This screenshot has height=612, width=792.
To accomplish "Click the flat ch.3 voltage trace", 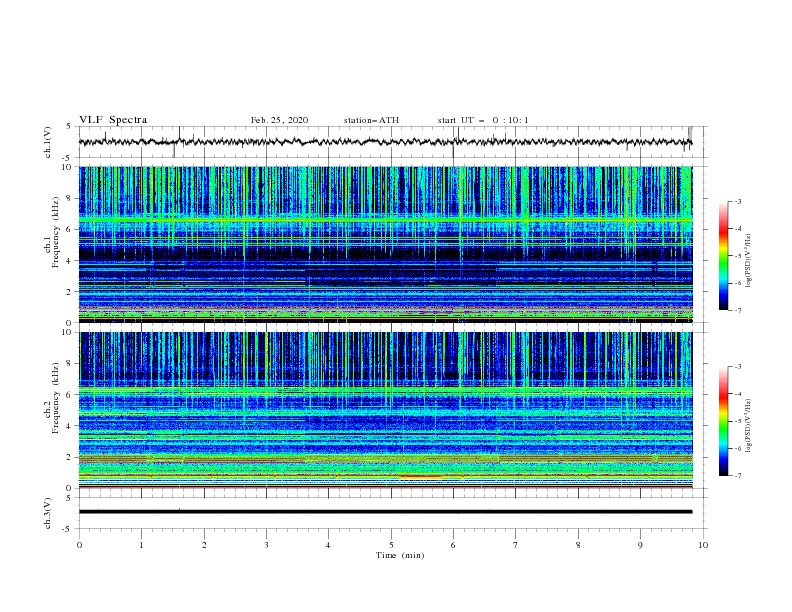I will pos(385,512).
